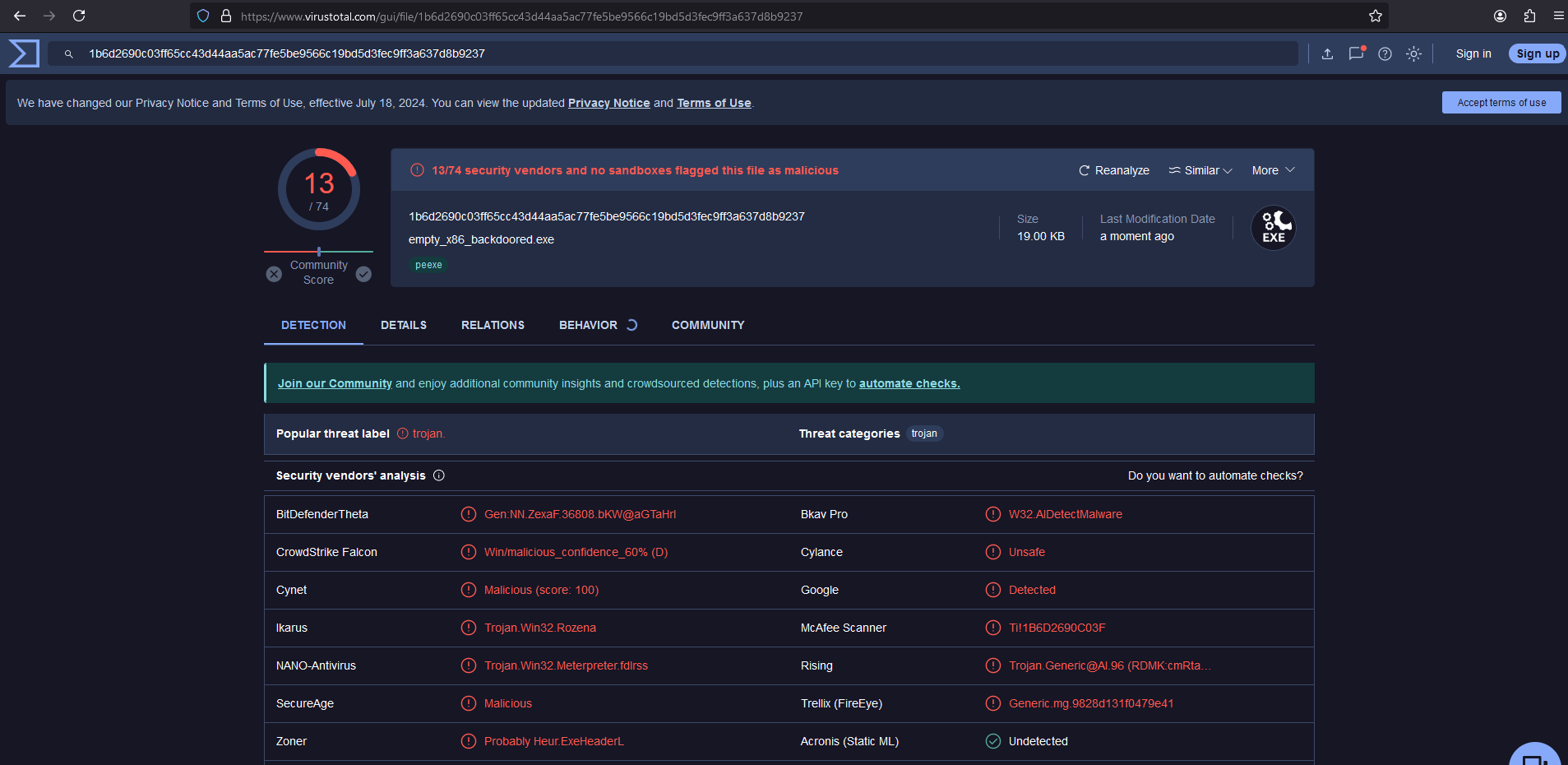
Task: Click the browser URL address bar
Action: point(789,16)
